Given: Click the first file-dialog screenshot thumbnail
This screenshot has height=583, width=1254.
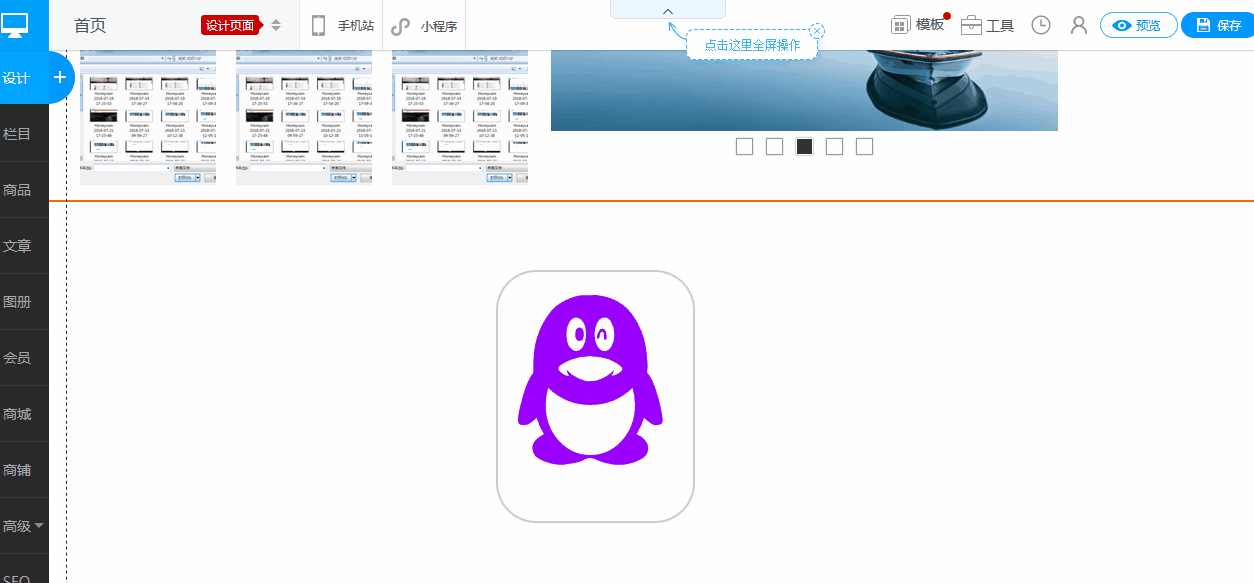Looking at the screenshot, I should 148,118.
